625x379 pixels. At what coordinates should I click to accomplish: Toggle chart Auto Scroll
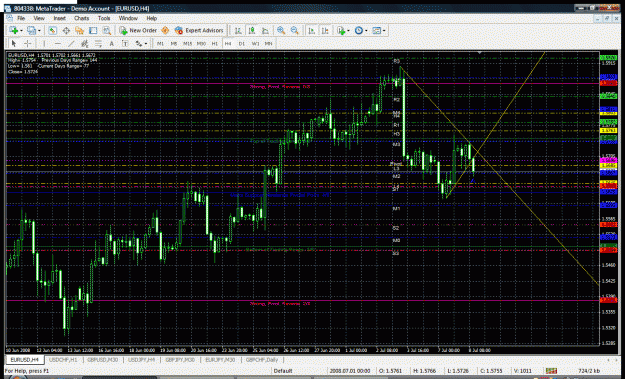coord(312,30)
